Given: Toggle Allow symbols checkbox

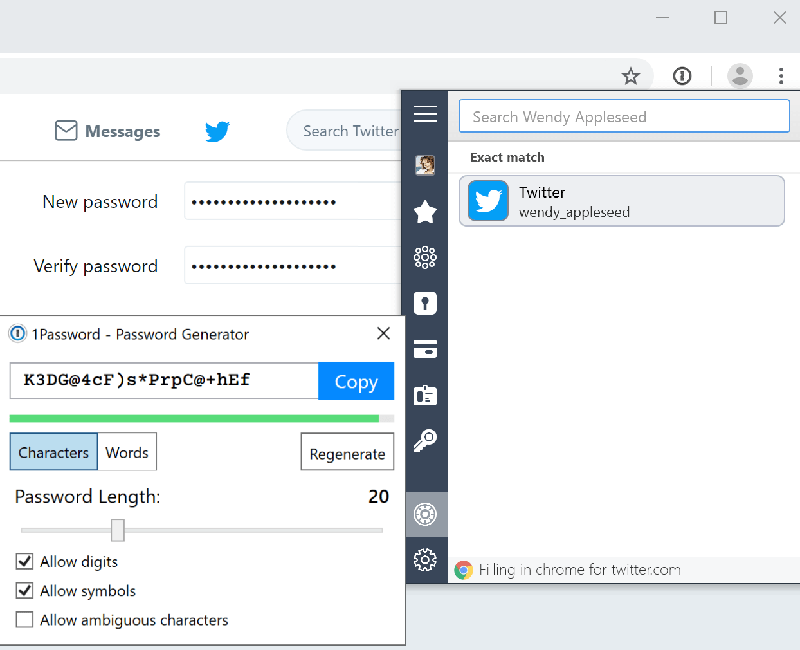Looking at the screenshot, I should (24, 591).
